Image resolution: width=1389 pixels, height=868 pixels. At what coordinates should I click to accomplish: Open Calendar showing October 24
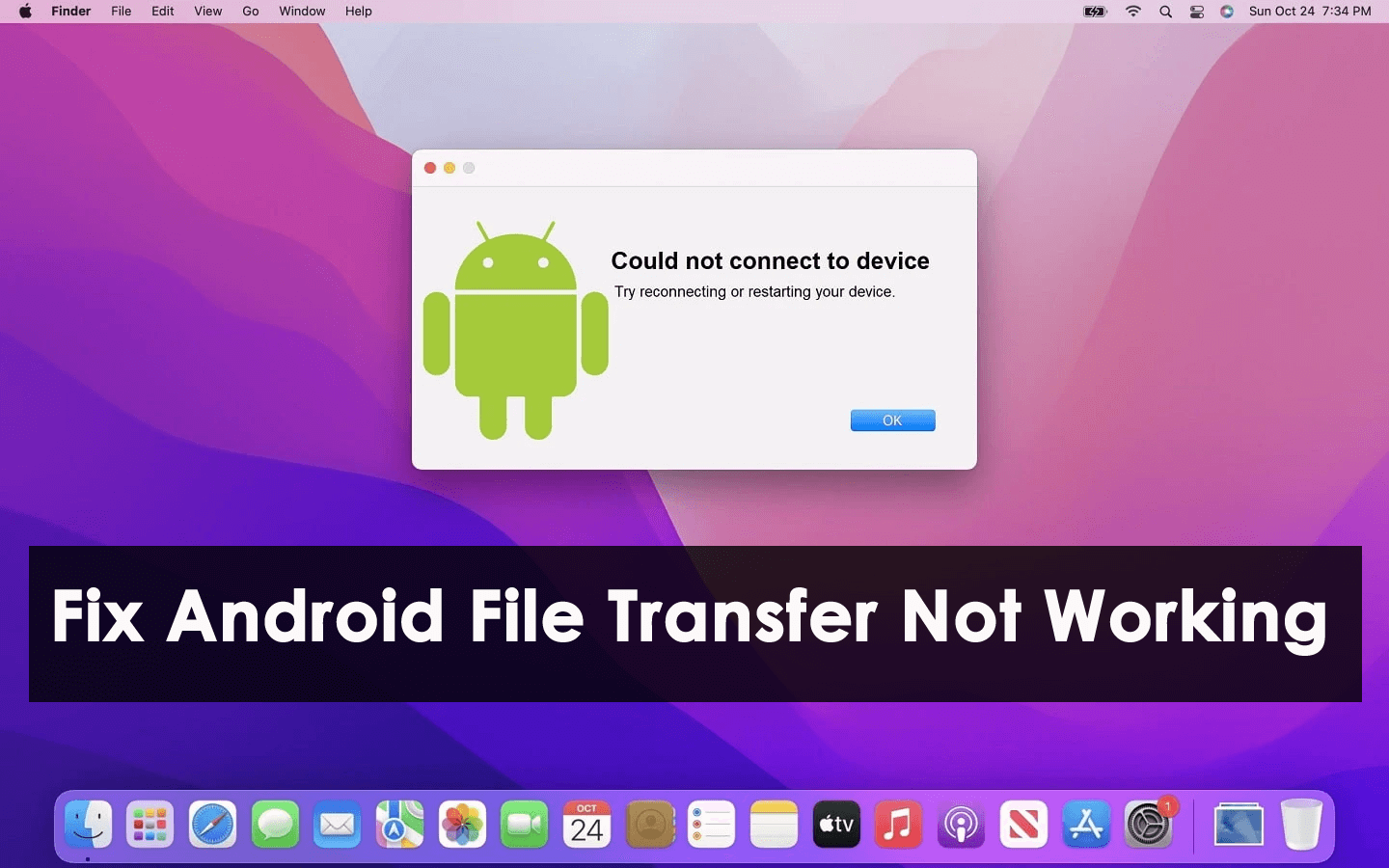[586, 825]
